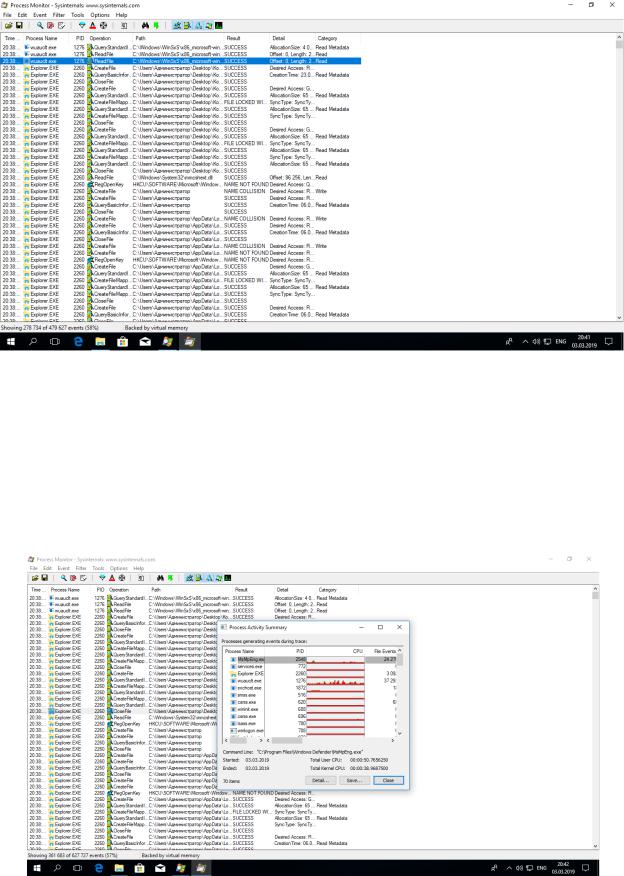
Task: Click the 20:42 clock in the lower taskbar
Action: click(563, 868)
